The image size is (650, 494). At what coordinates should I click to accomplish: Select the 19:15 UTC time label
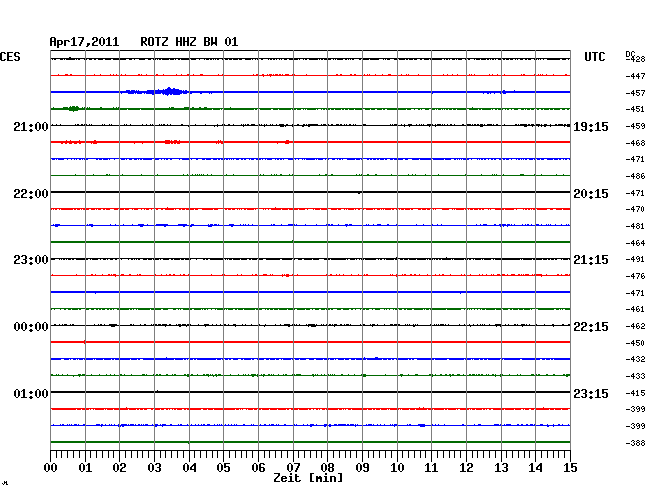591,126
